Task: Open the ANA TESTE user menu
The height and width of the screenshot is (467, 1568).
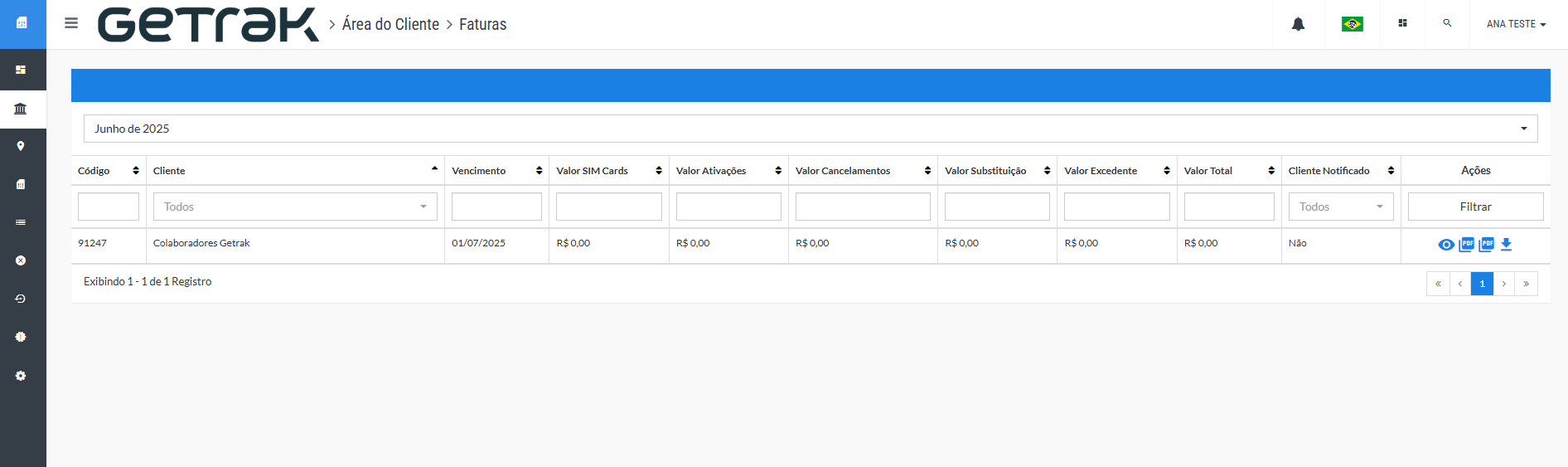Action: click(x=1516, y=24)
